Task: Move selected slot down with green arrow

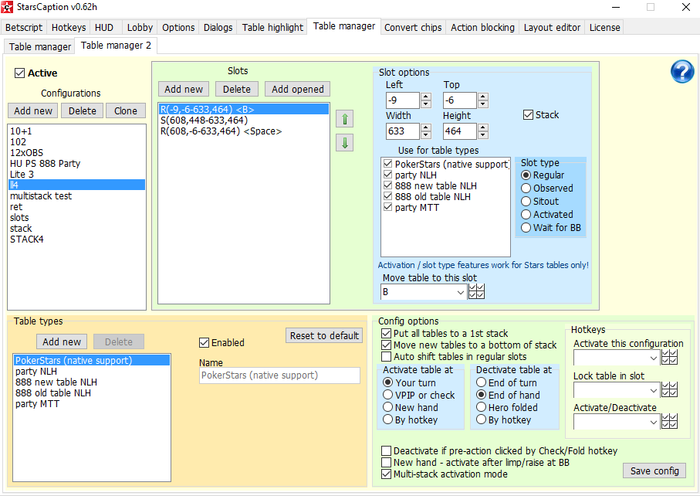Action: (344, 143)
